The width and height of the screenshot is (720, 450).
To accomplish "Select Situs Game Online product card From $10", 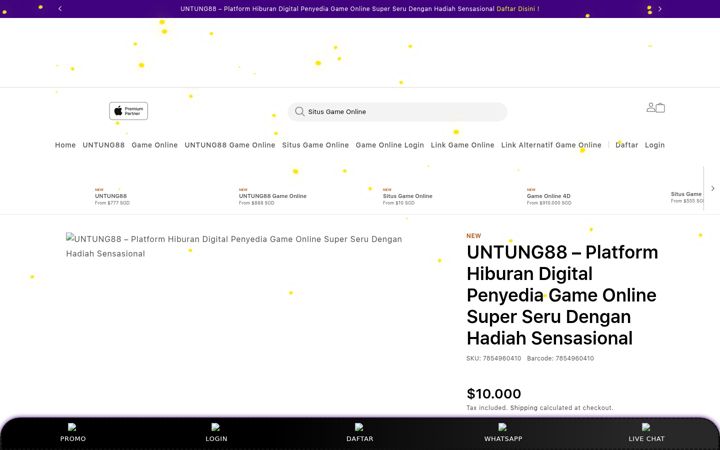I will pyautogui.click(x=407, y=196).
